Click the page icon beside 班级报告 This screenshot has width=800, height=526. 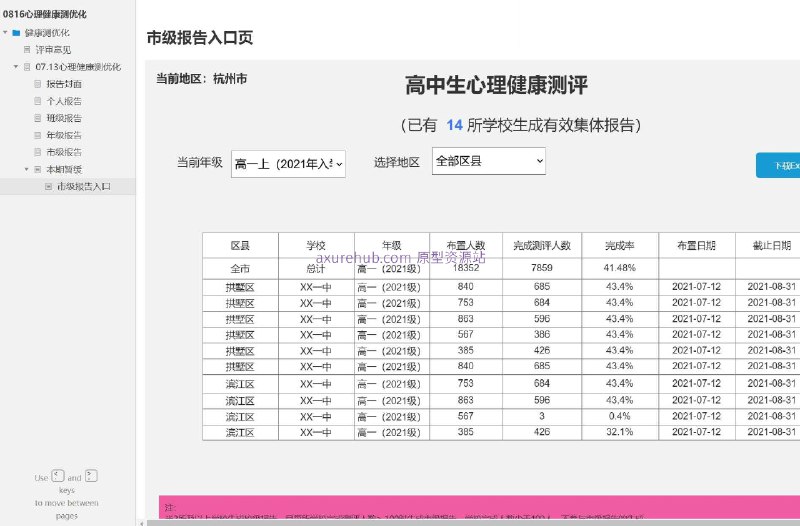38,118
